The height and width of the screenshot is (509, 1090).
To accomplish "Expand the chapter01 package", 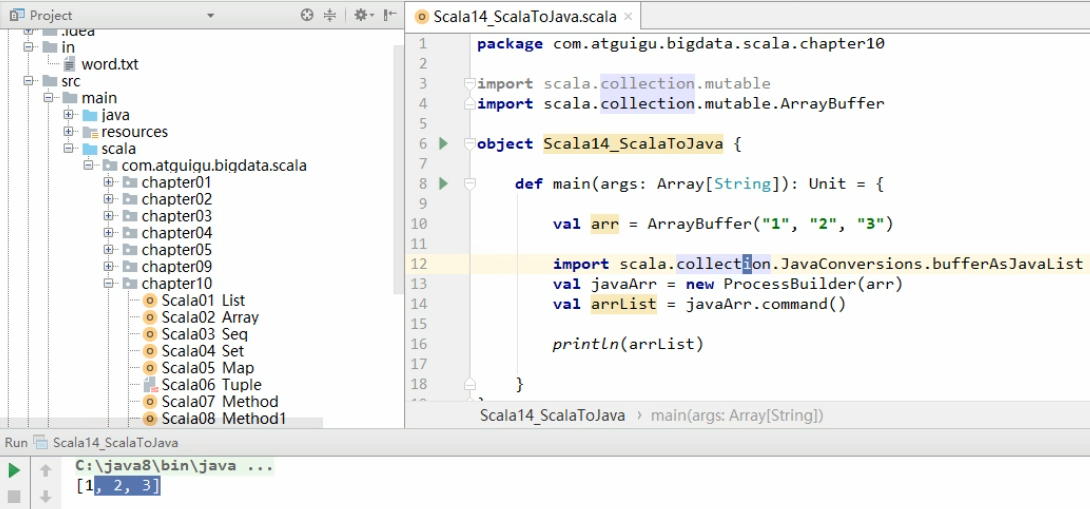I will [108, 182].
